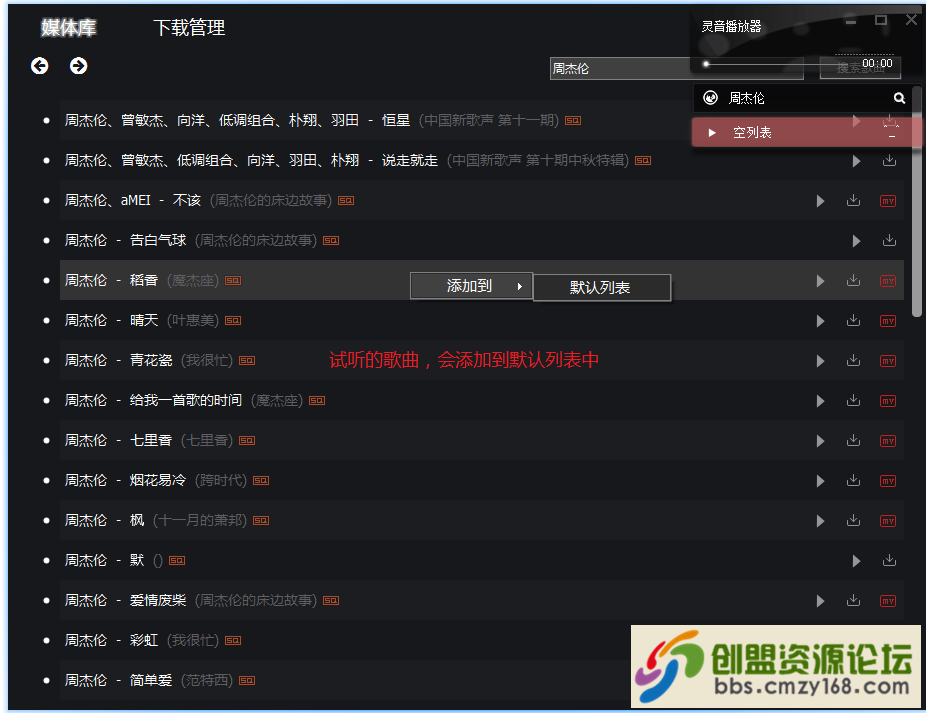The height and width of the screenshot is (713, 926).
Task: Open the MV for 不该
Action: tap(888, 201)
